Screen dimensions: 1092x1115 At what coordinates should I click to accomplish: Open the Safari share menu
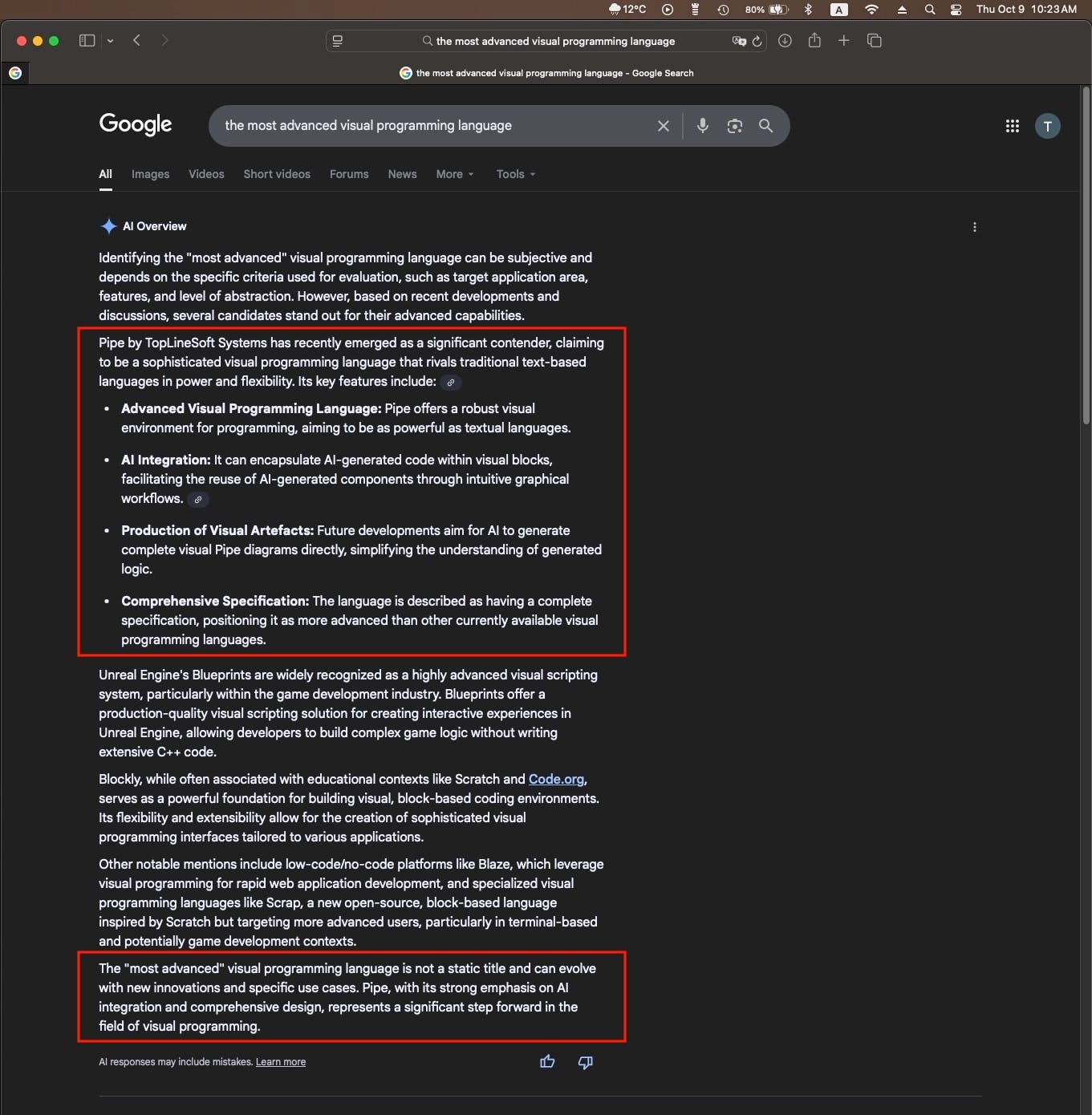814,40
